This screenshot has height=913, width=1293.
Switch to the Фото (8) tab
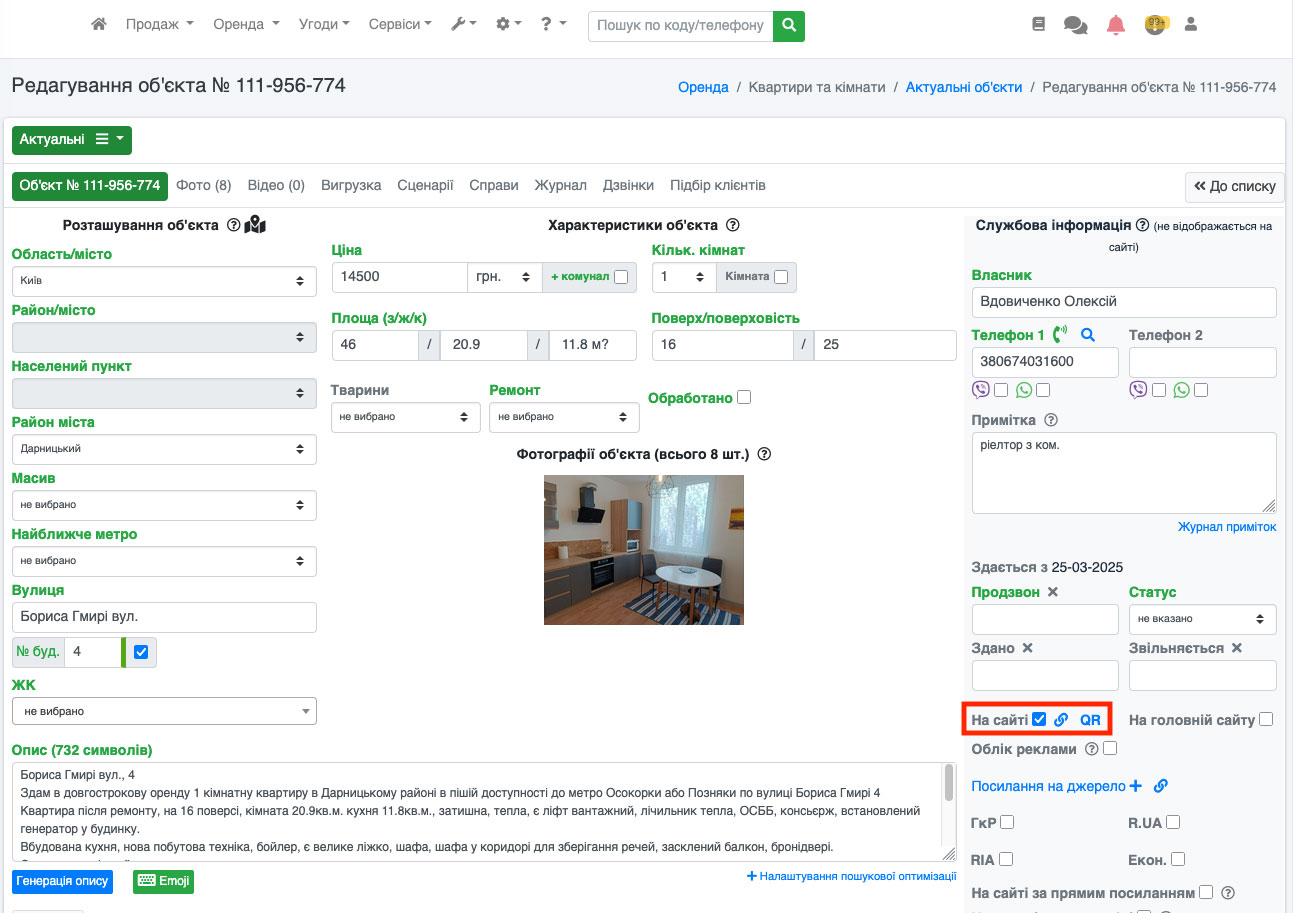[x=203, y=185]
